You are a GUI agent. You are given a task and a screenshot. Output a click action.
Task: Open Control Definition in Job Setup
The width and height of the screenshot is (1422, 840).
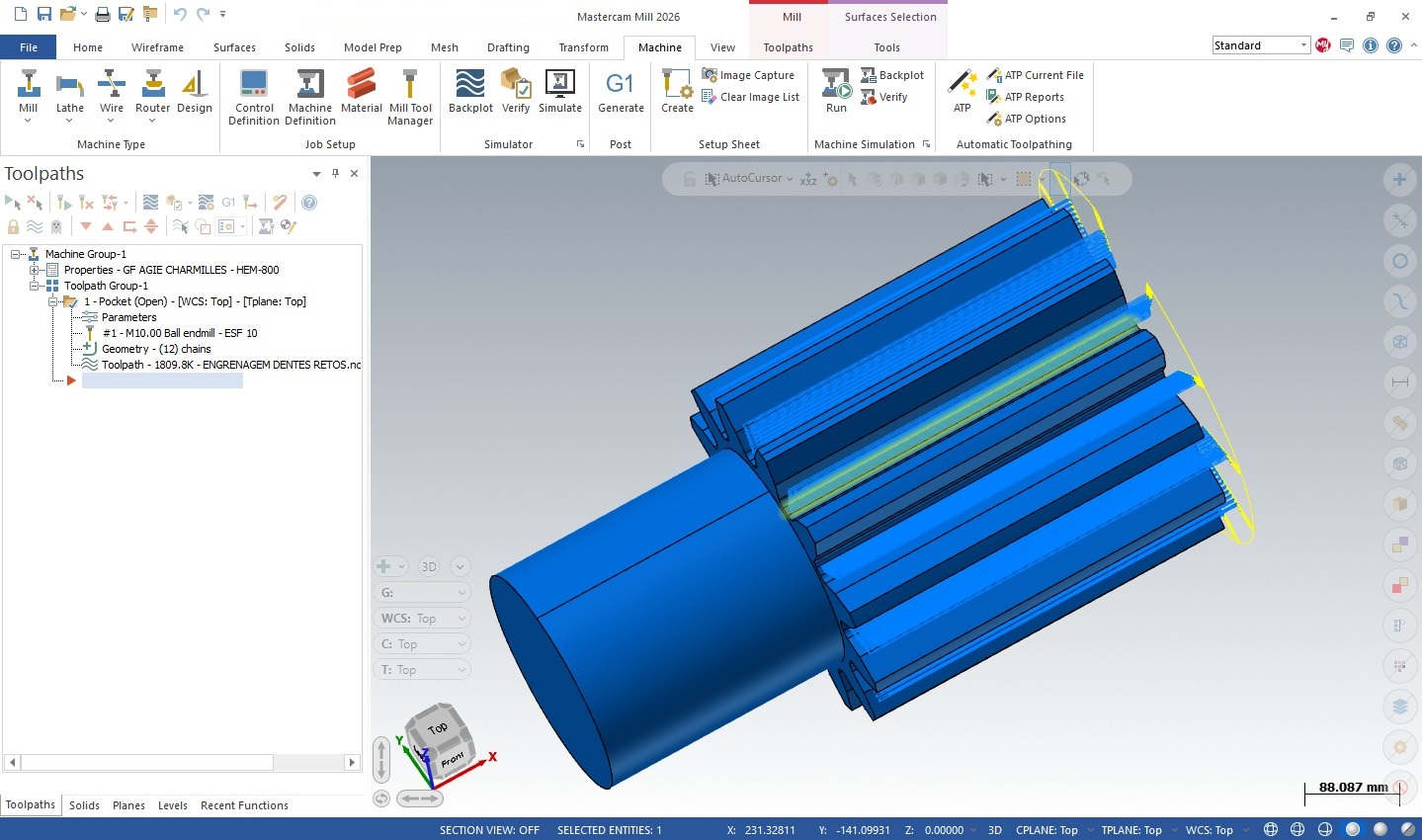point(254,97)
